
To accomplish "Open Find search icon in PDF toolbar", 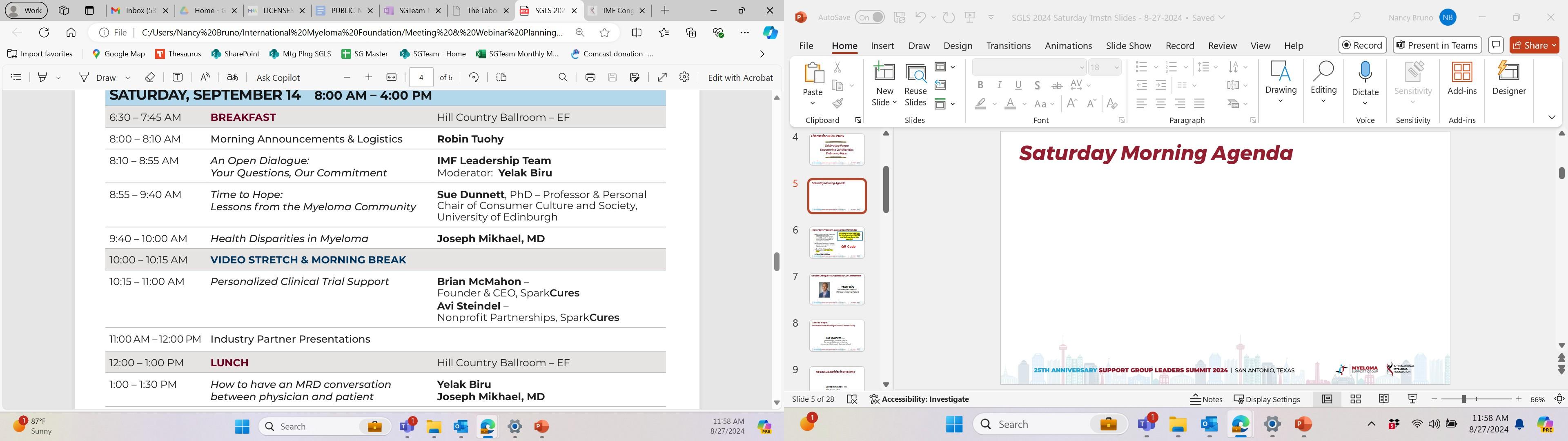I will coord(563,77).
